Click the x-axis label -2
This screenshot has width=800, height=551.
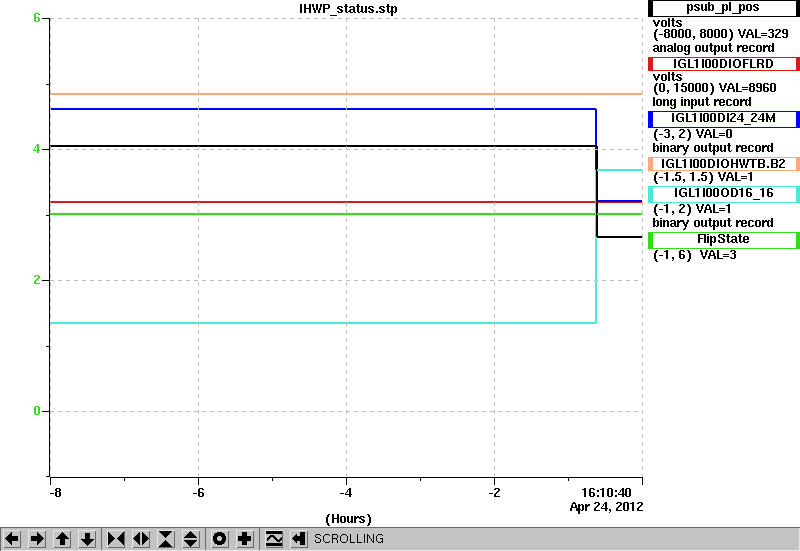(x=494, y=493)
